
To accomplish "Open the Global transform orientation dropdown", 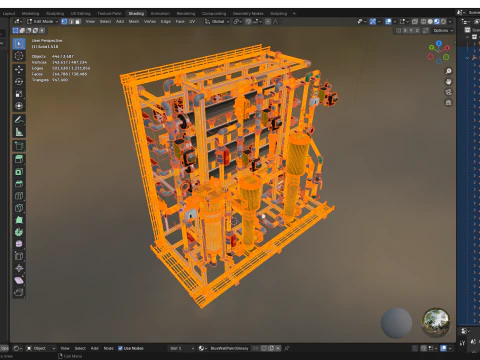I will [217, 22].
